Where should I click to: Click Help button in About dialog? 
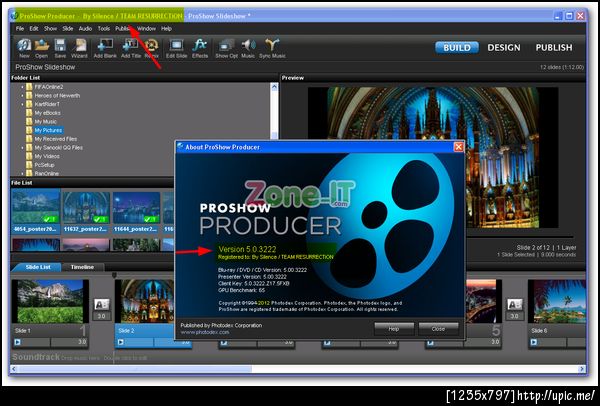394,329
